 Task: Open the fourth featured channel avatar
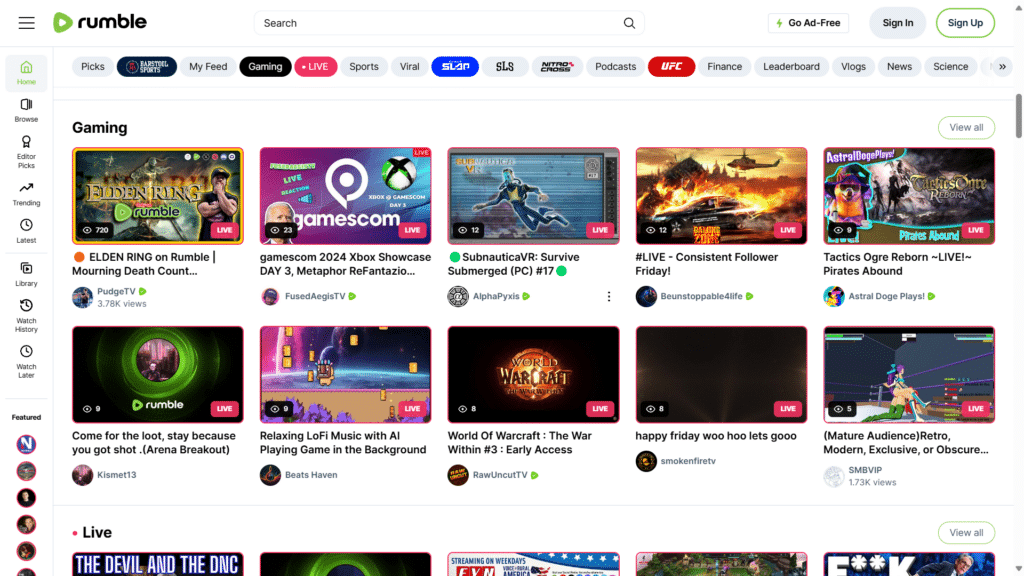coord(26,524)
